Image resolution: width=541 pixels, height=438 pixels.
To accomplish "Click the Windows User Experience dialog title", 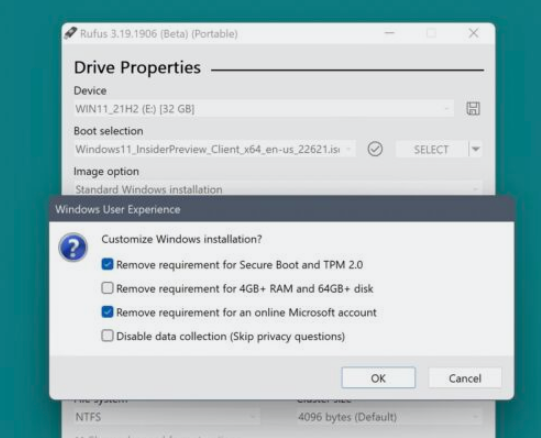I will click(x=118, y=209).
